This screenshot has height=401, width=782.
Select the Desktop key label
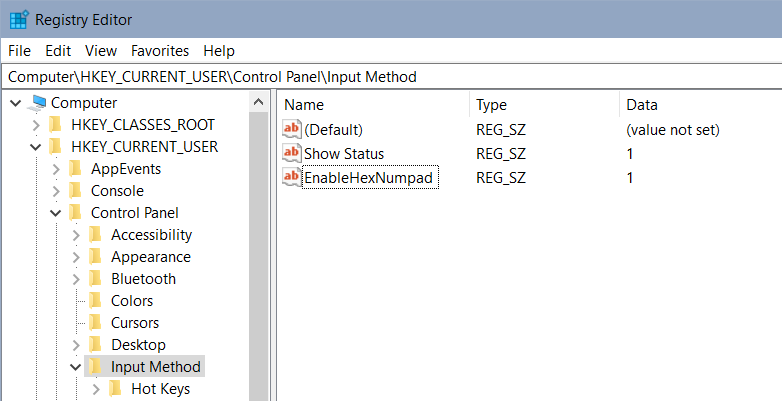pos(138,344)
